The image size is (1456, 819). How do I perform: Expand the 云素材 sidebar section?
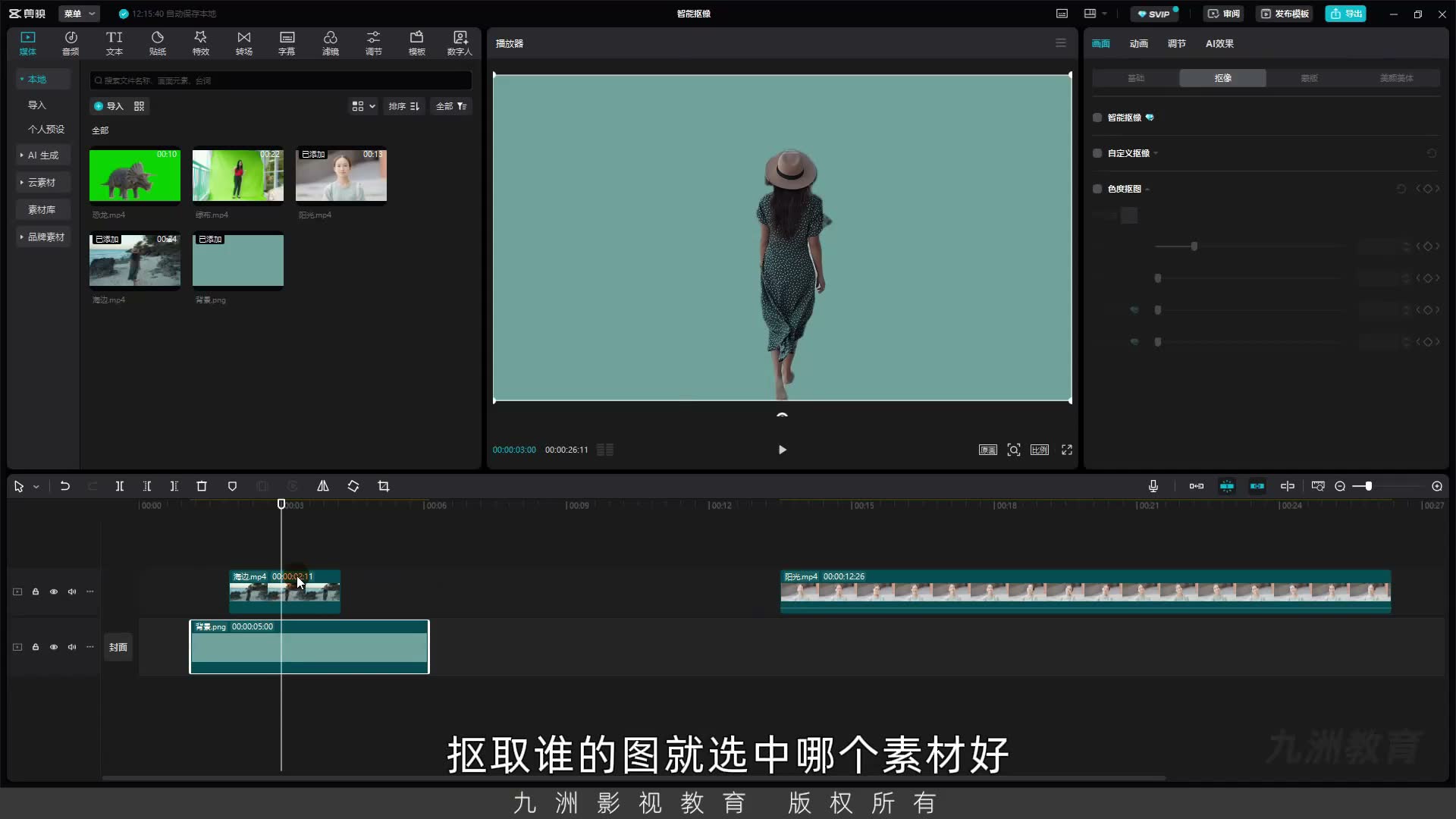pos(43,182)
